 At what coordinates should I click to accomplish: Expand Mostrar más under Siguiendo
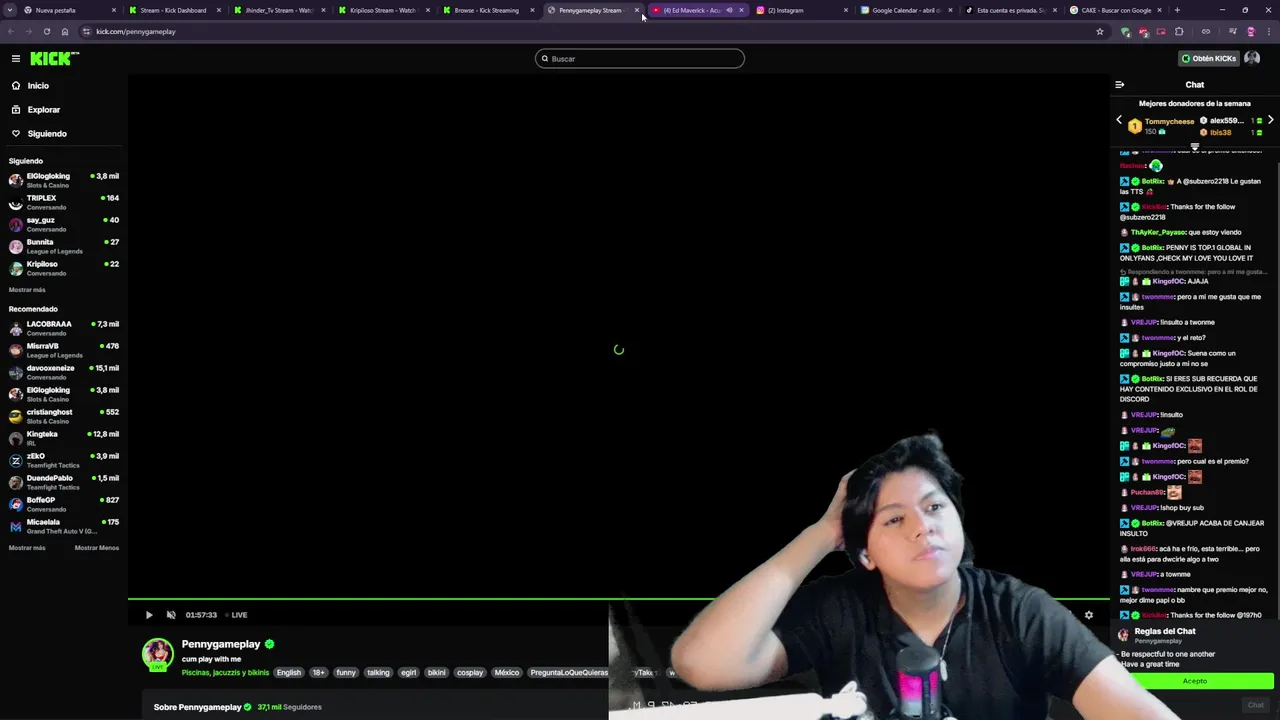click(27, 290)
